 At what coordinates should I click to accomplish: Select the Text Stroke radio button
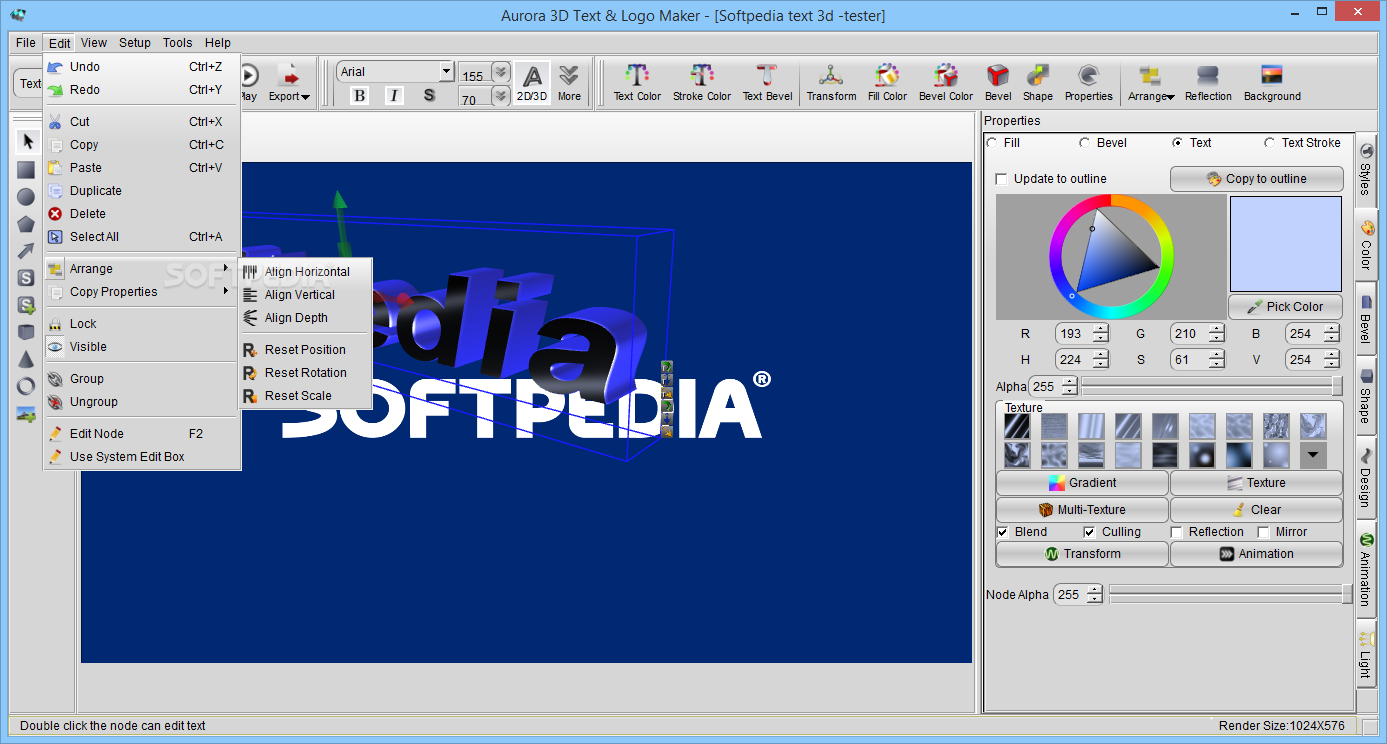tap(1270, 143)
